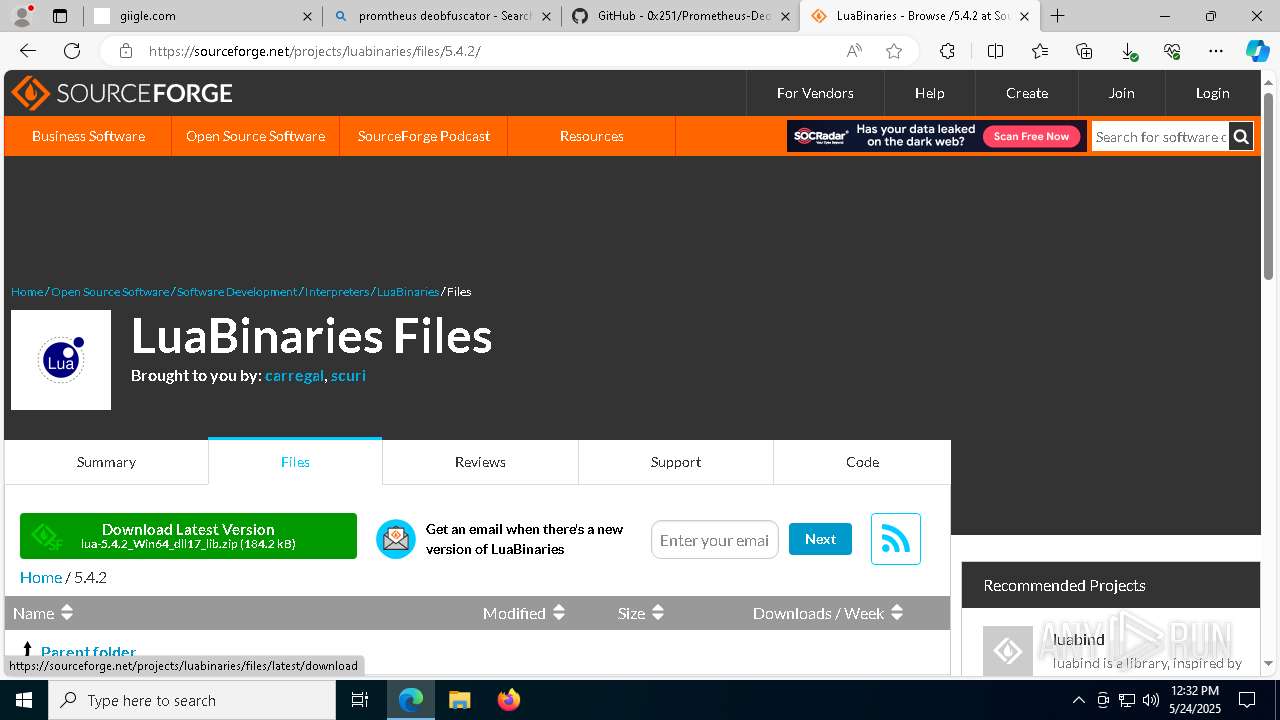Select the Files tab
Screen dimensions: 1280x720
point(295,462)
